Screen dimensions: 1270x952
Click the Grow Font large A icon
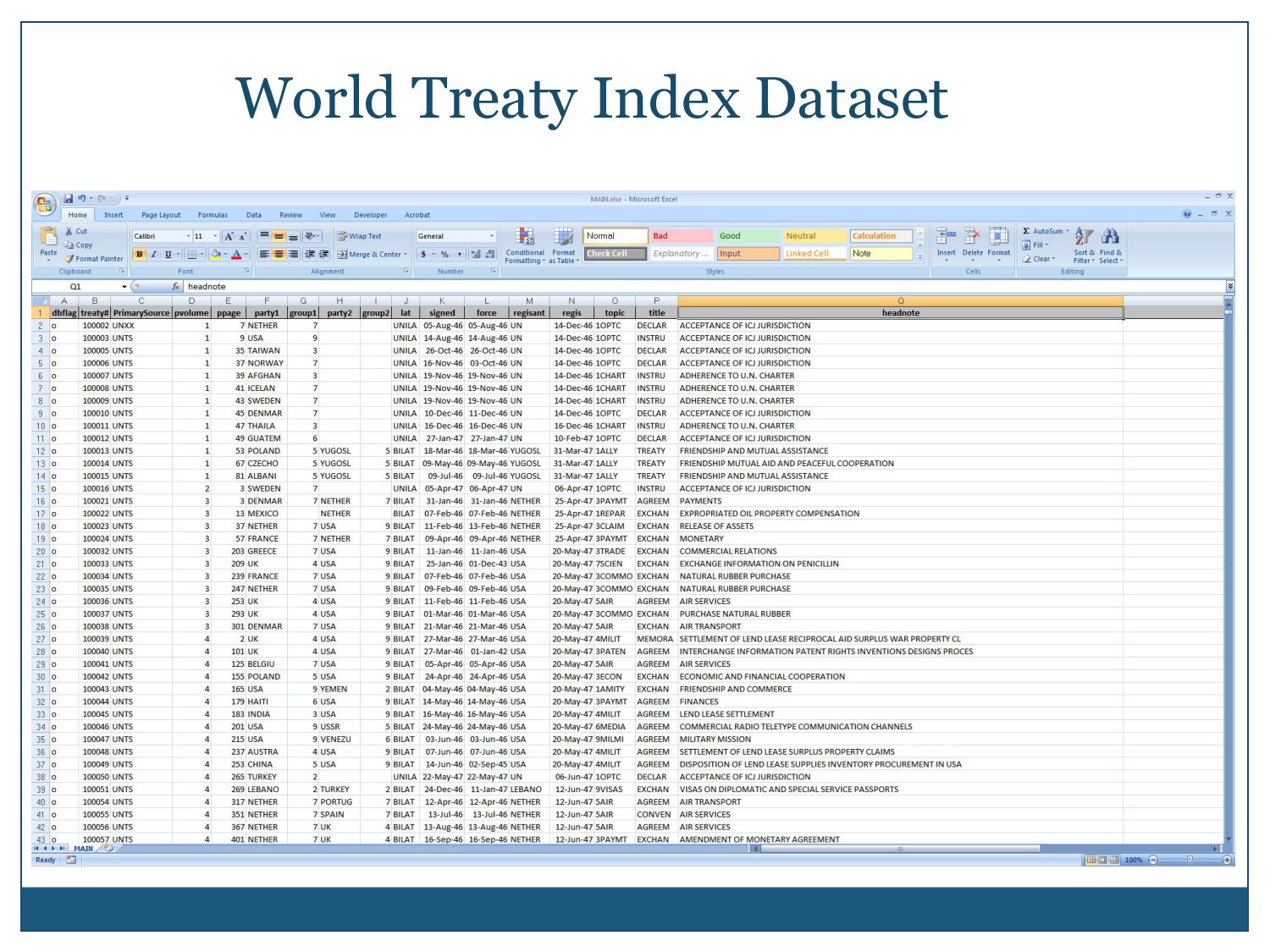pos(229,236)
